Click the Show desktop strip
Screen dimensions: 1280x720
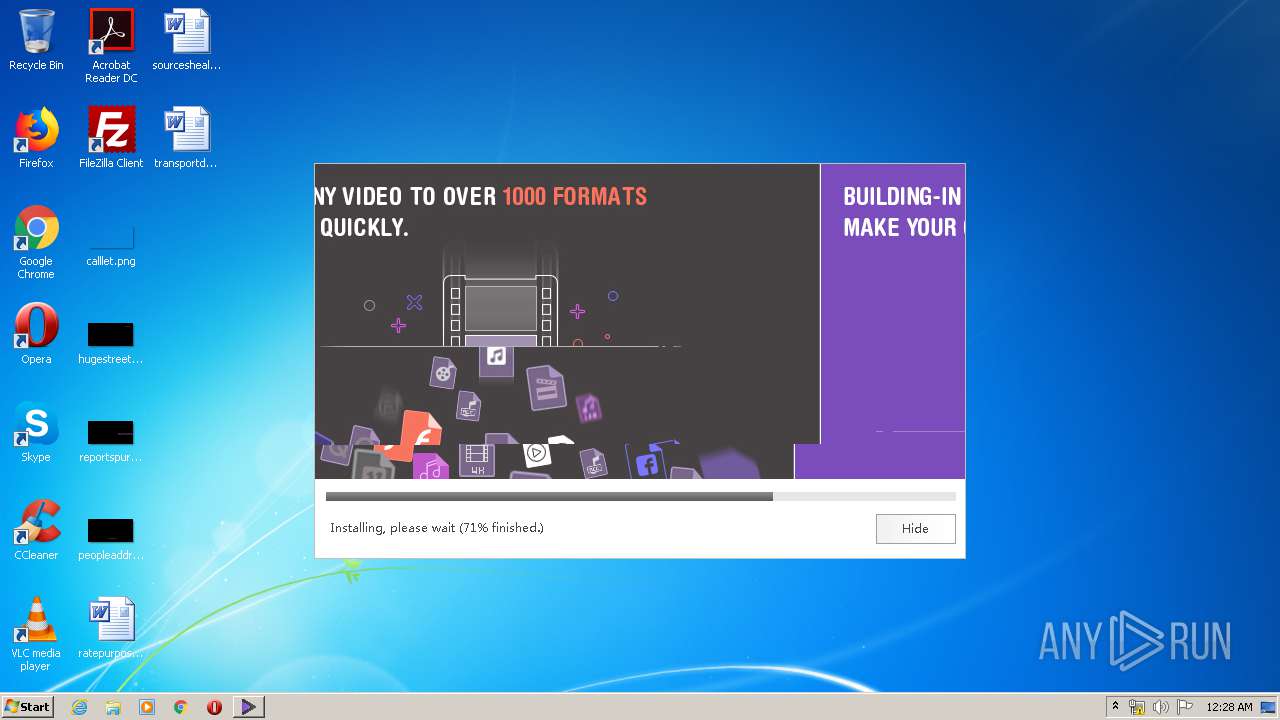(x=1270, y=707)
